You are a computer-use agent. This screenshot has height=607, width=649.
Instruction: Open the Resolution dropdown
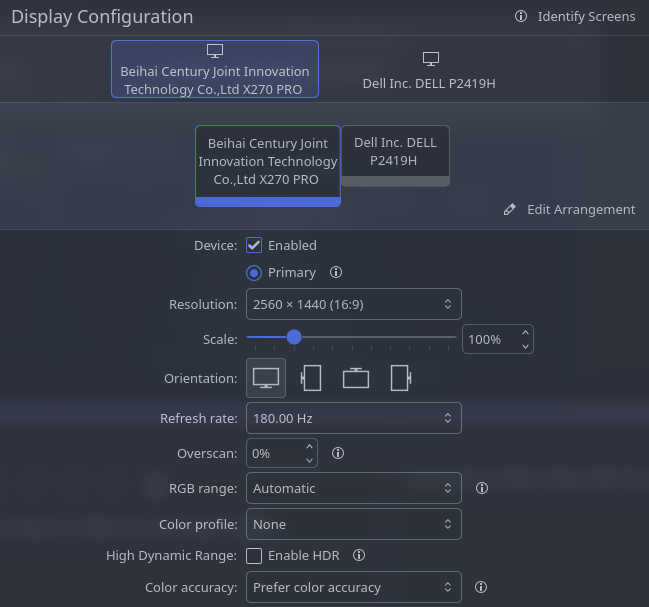point(353,304)
